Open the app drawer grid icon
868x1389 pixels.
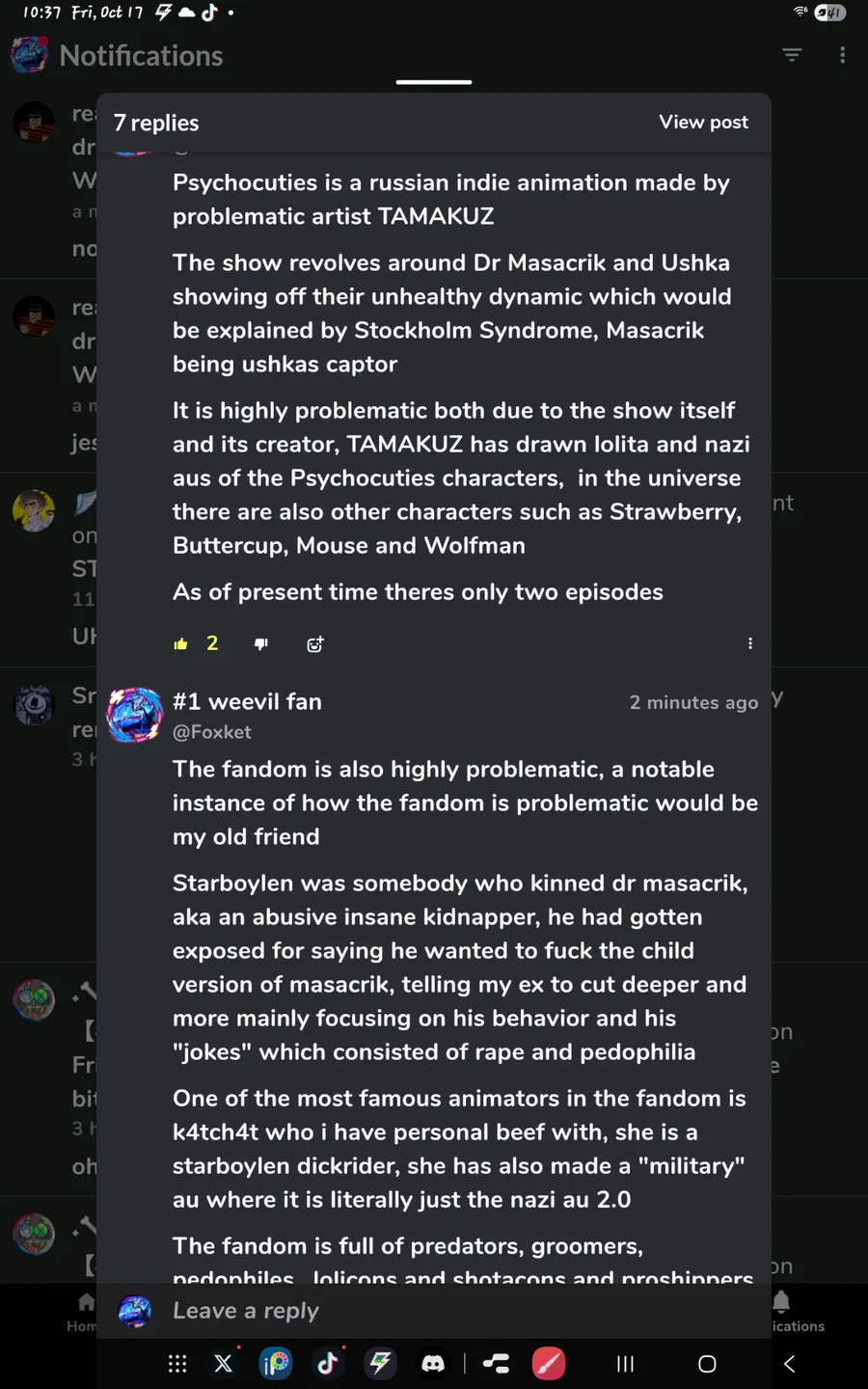click(x=177, y=1364)
